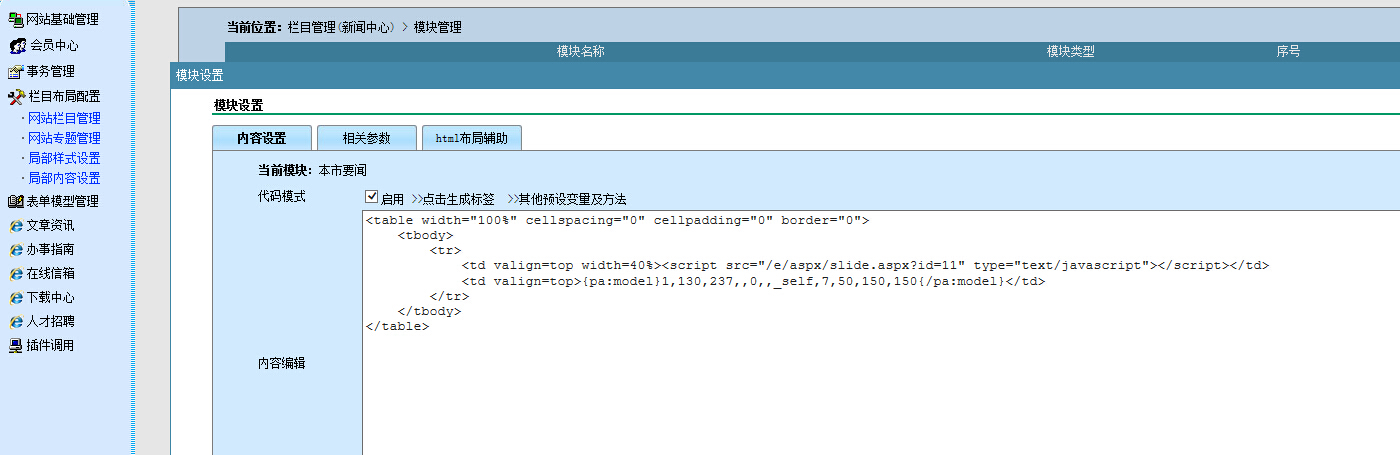Viewport: 1400px width, 455px height.
Task: Toggle the 启用 code mode checkbox
Action: tap(372, 198)
